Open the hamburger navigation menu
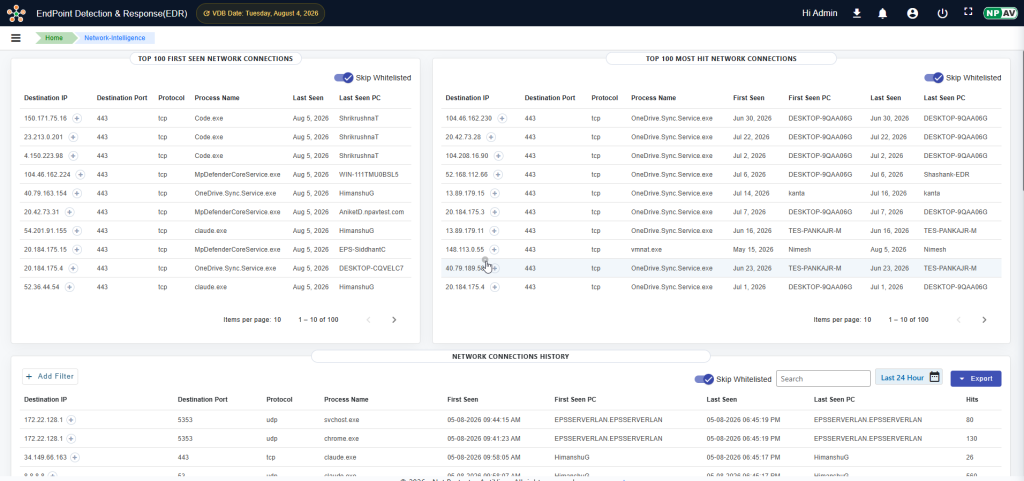Screen dimensions: 1024x481 click(x=16, y=38)
